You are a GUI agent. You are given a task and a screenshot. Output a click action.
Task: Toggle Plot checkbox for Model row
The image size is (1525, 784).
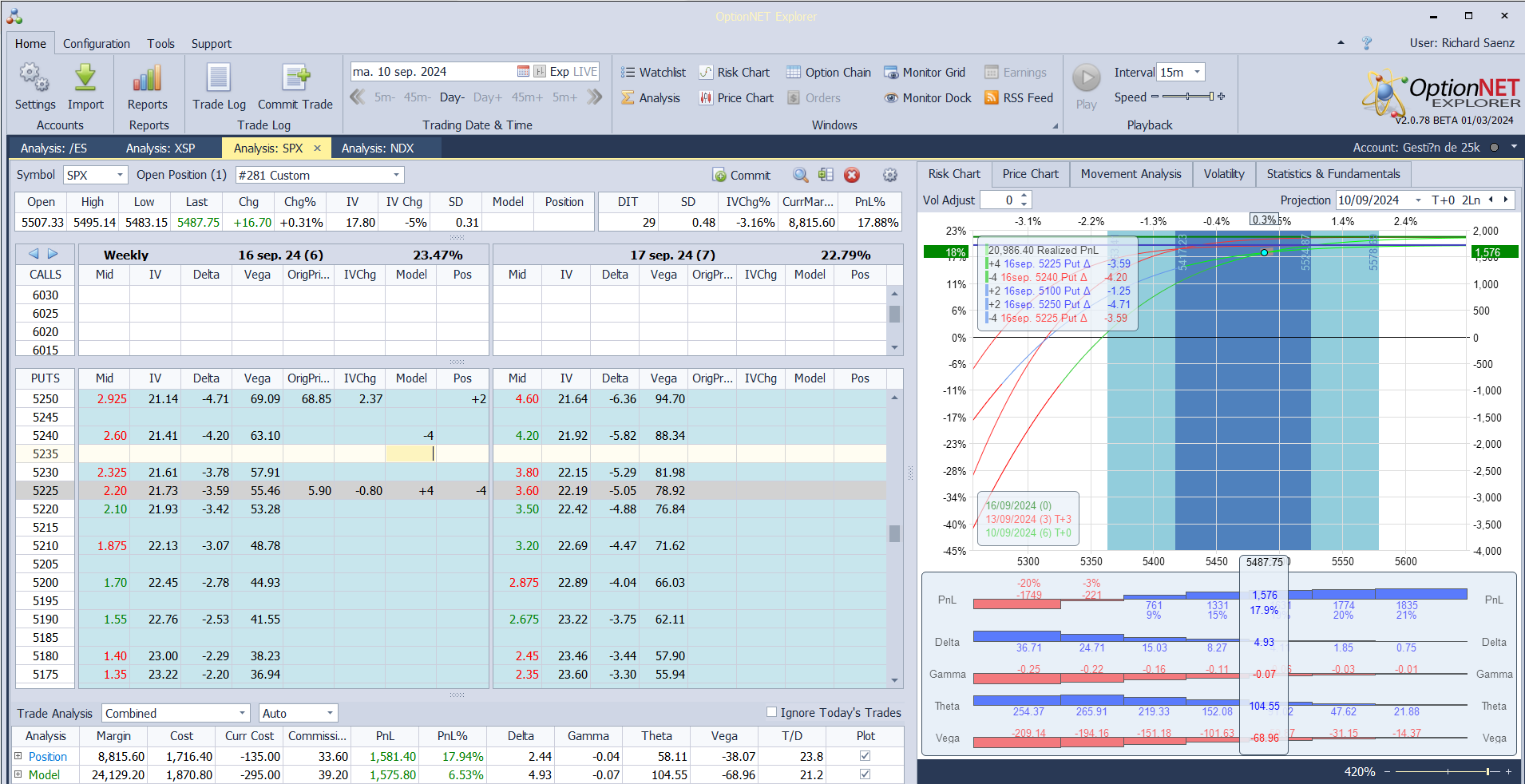coord(865,774)
